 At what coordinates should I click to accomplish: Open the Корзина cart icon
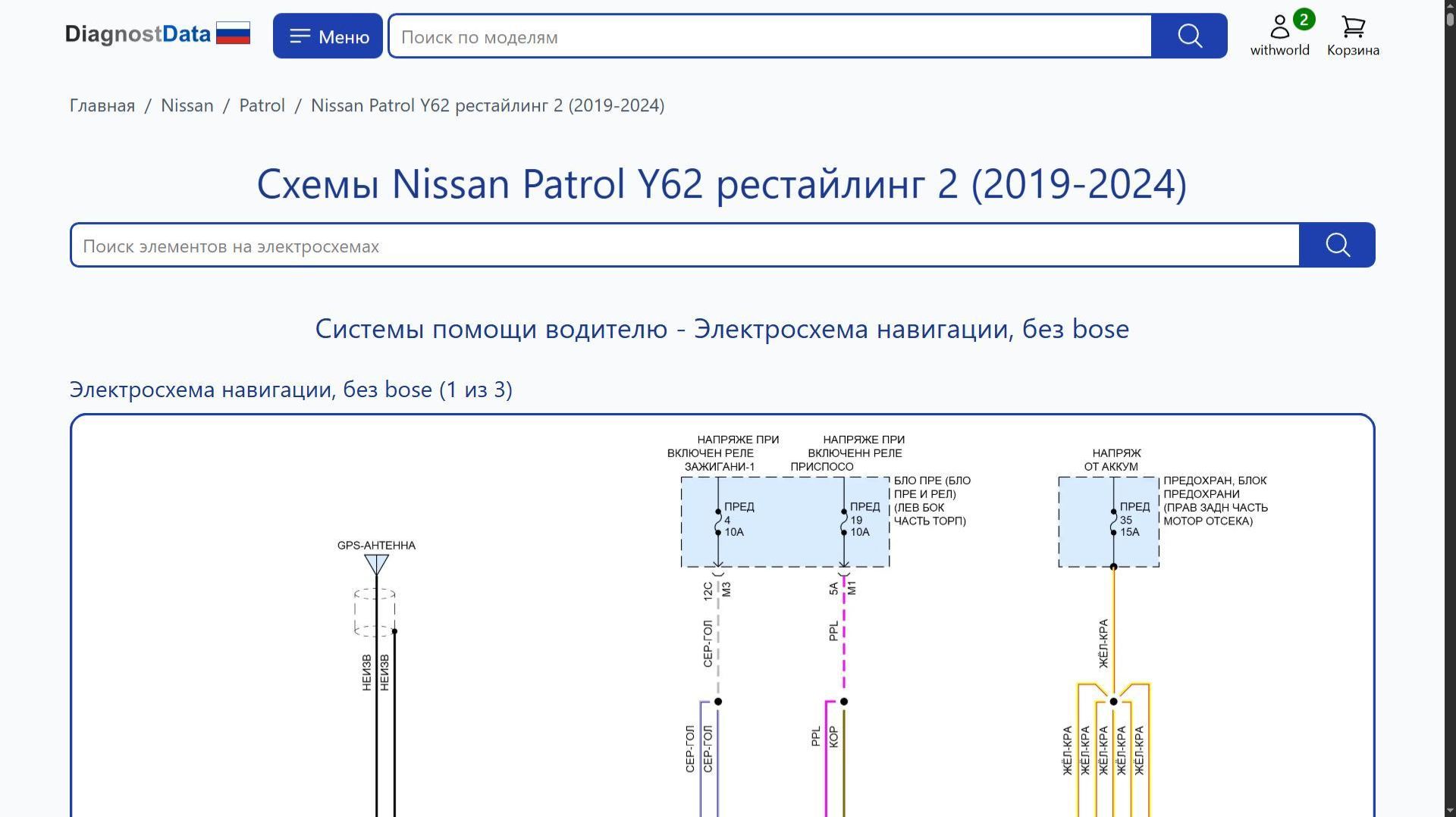point(1353,36)
